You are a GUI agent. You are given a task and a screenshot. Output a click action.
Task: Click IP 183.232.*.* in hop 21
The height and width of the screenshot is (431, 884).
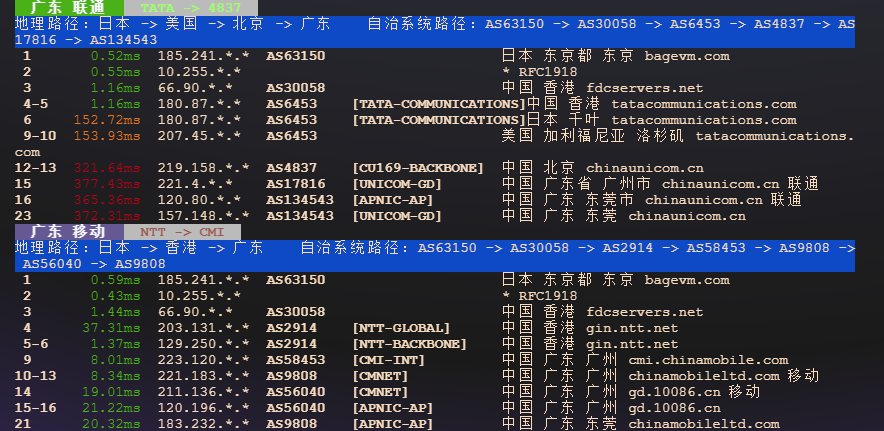click(204, 424)
